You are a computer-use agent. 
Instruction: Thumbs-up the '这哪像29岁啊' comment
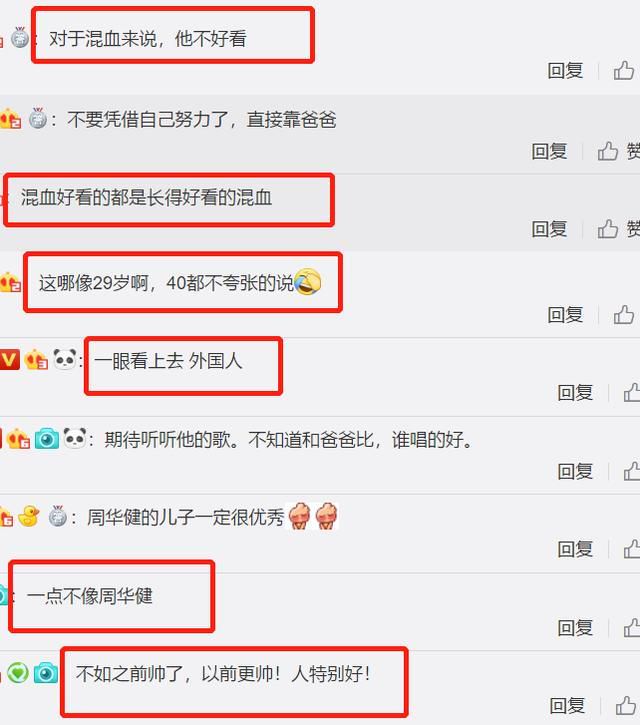point(624,315)
